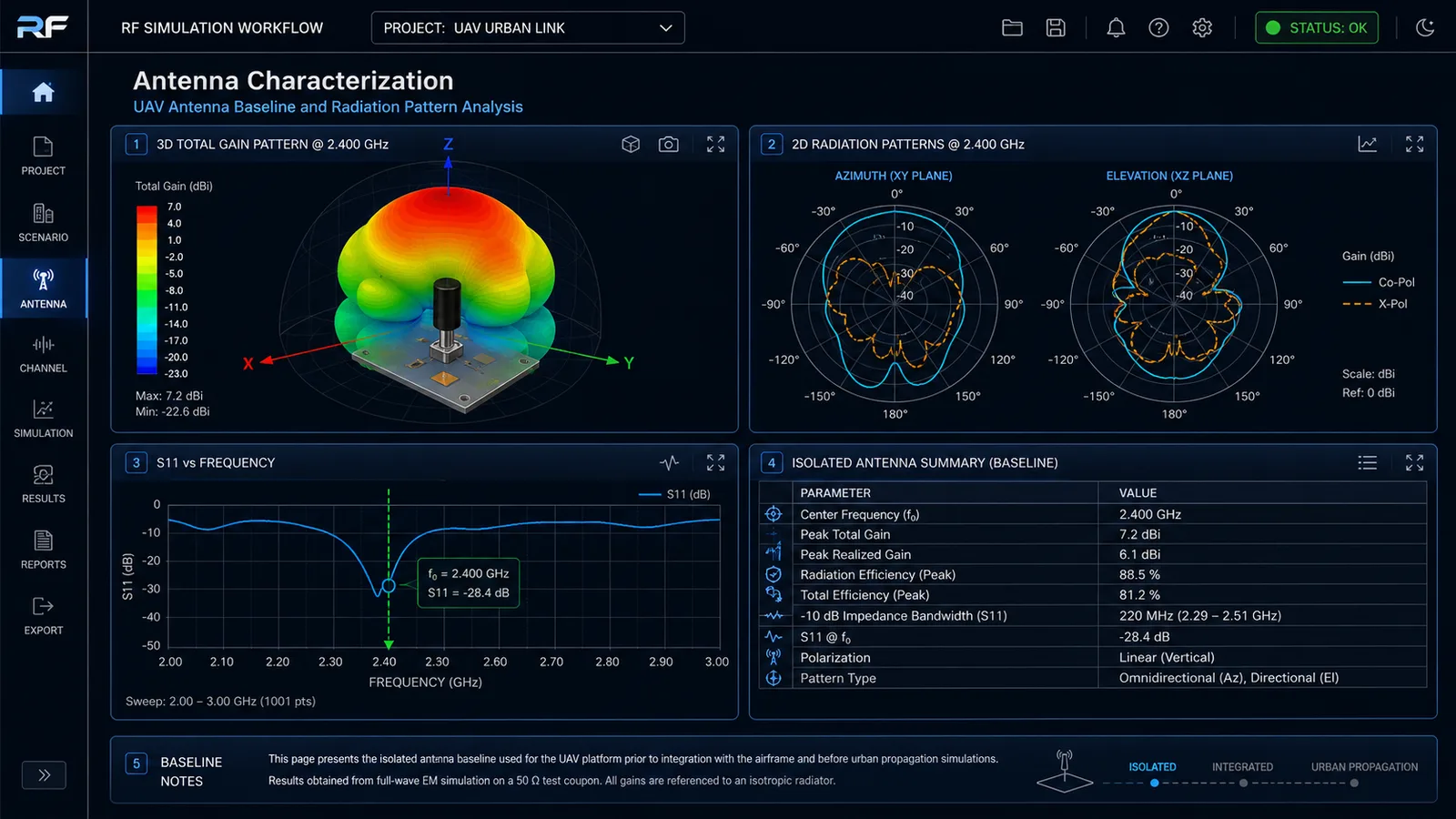The image size is (1456, 819).
Task: Click the RF logo
Action: tap(43, 27)
